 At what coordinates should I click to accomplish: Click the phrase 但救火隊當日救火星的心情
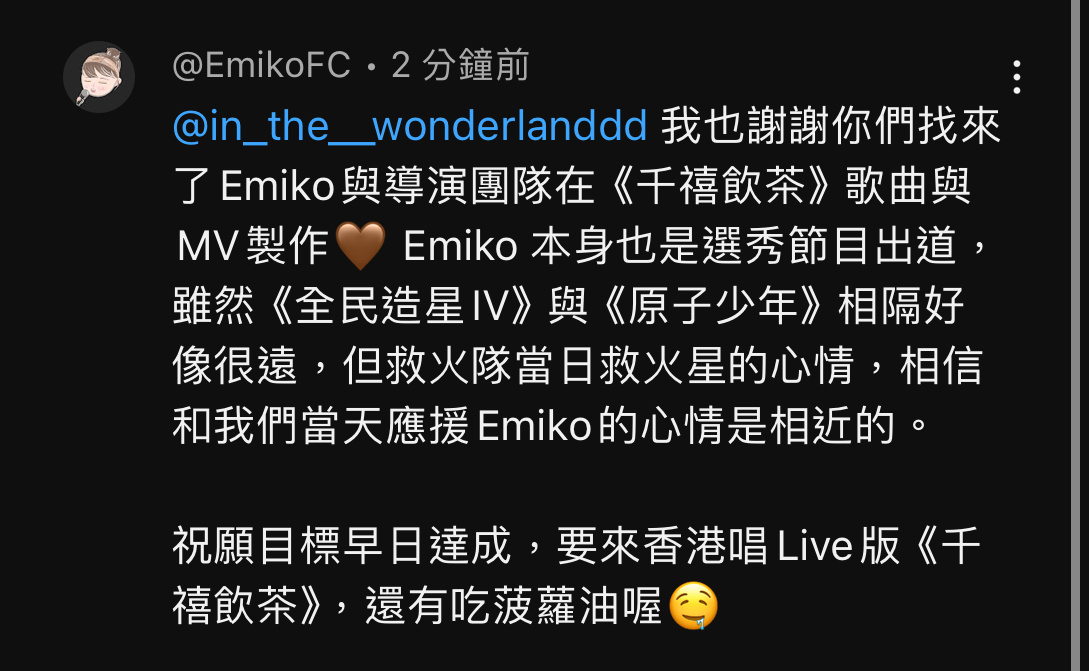(599, 365)
